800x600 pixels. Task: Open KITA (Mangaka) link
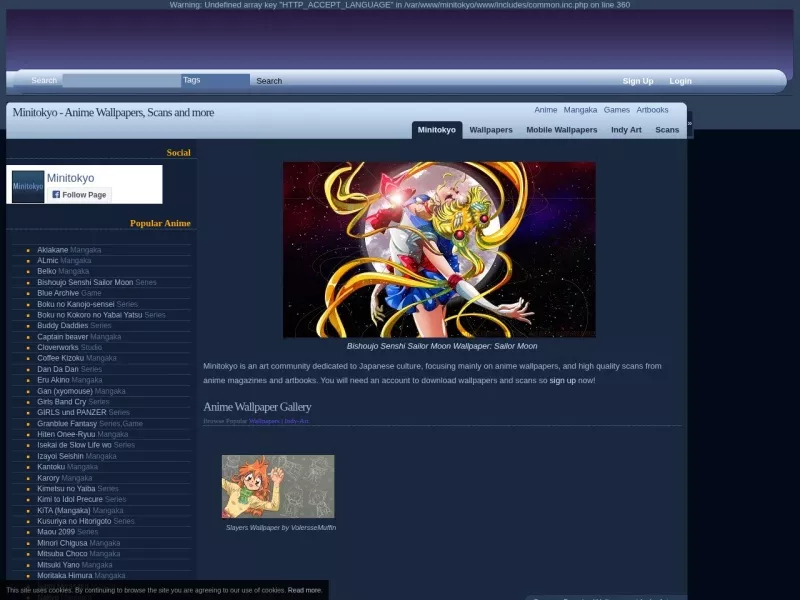pyautogui.click(x=64, y=510)
